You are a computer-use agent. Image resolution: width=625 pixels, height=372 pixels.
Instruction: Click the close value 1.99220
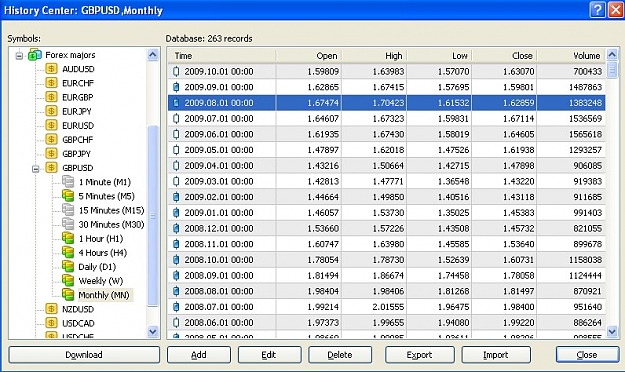tap(518, 323)
